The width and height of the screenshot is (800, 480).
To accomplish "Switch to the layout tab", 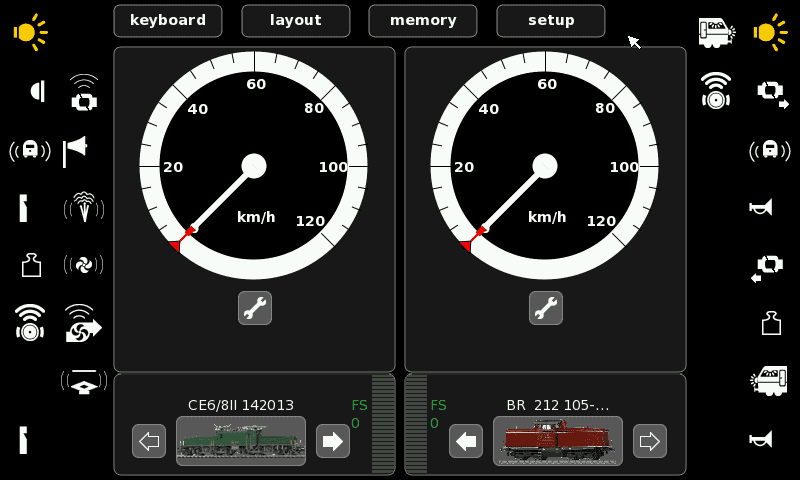I will tap(296, 21).
